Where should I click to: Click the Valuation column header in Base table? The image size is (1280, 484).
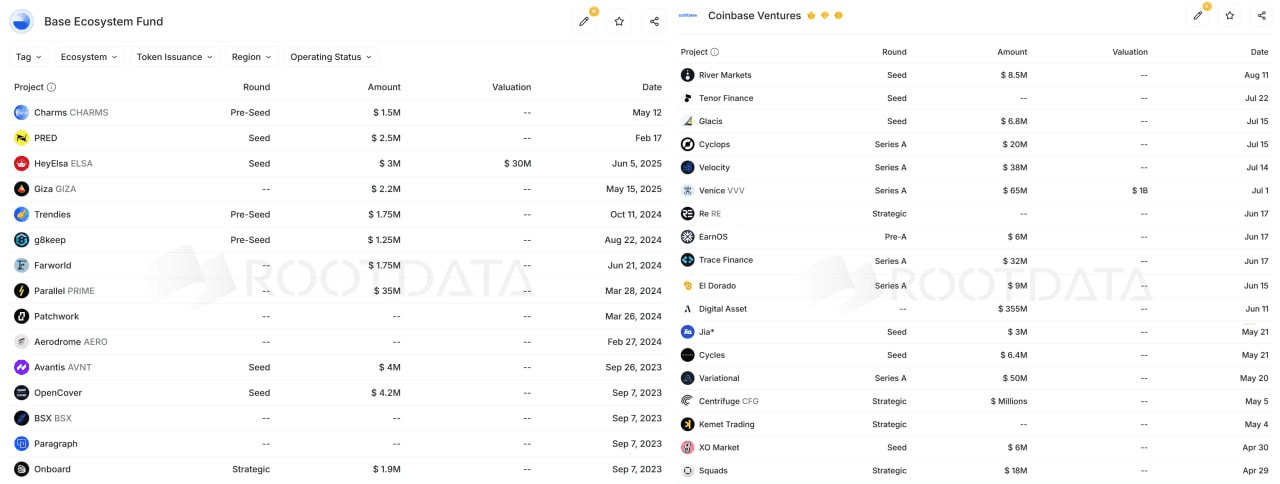(x=512, y=87)
